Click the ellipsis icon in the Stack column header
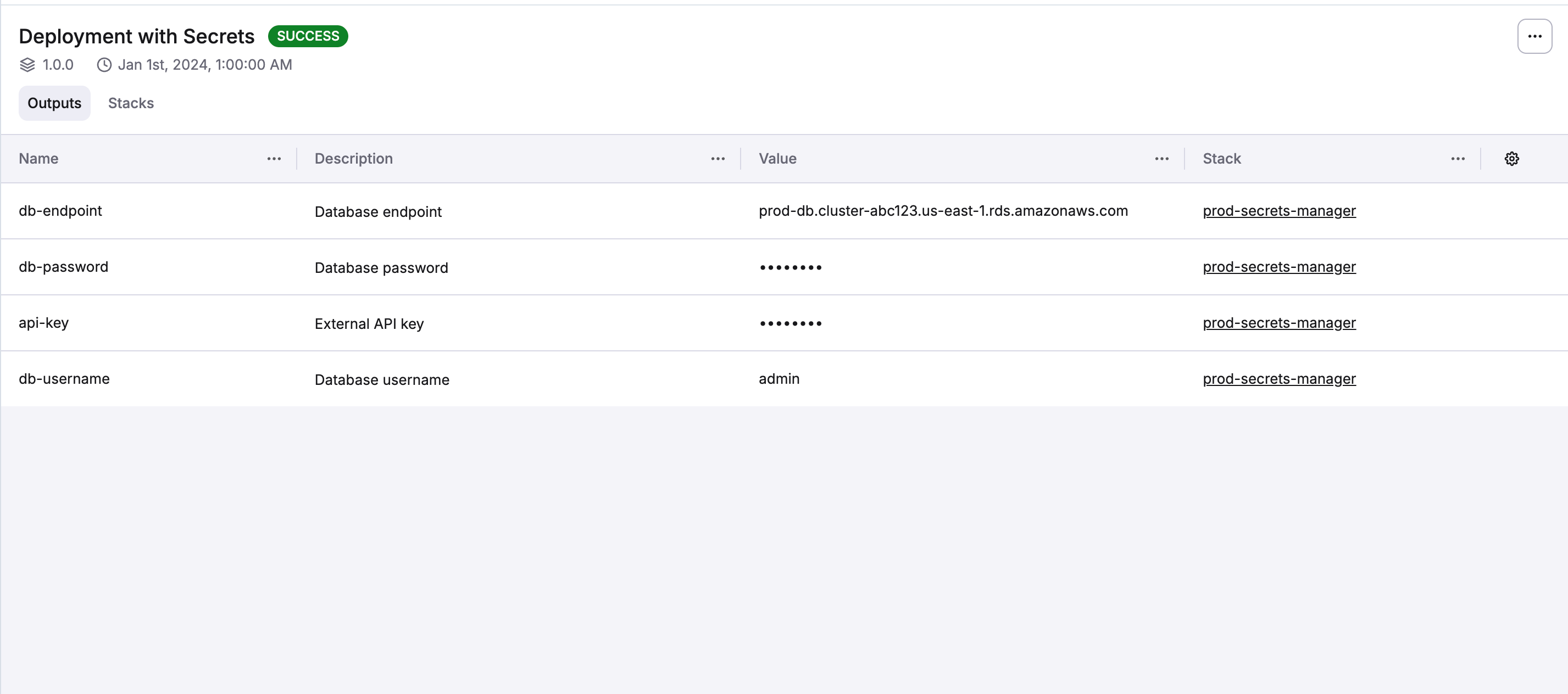The width and height of the screenshot is (1568, 694). pyautogui.click(x=1457, y=159)
